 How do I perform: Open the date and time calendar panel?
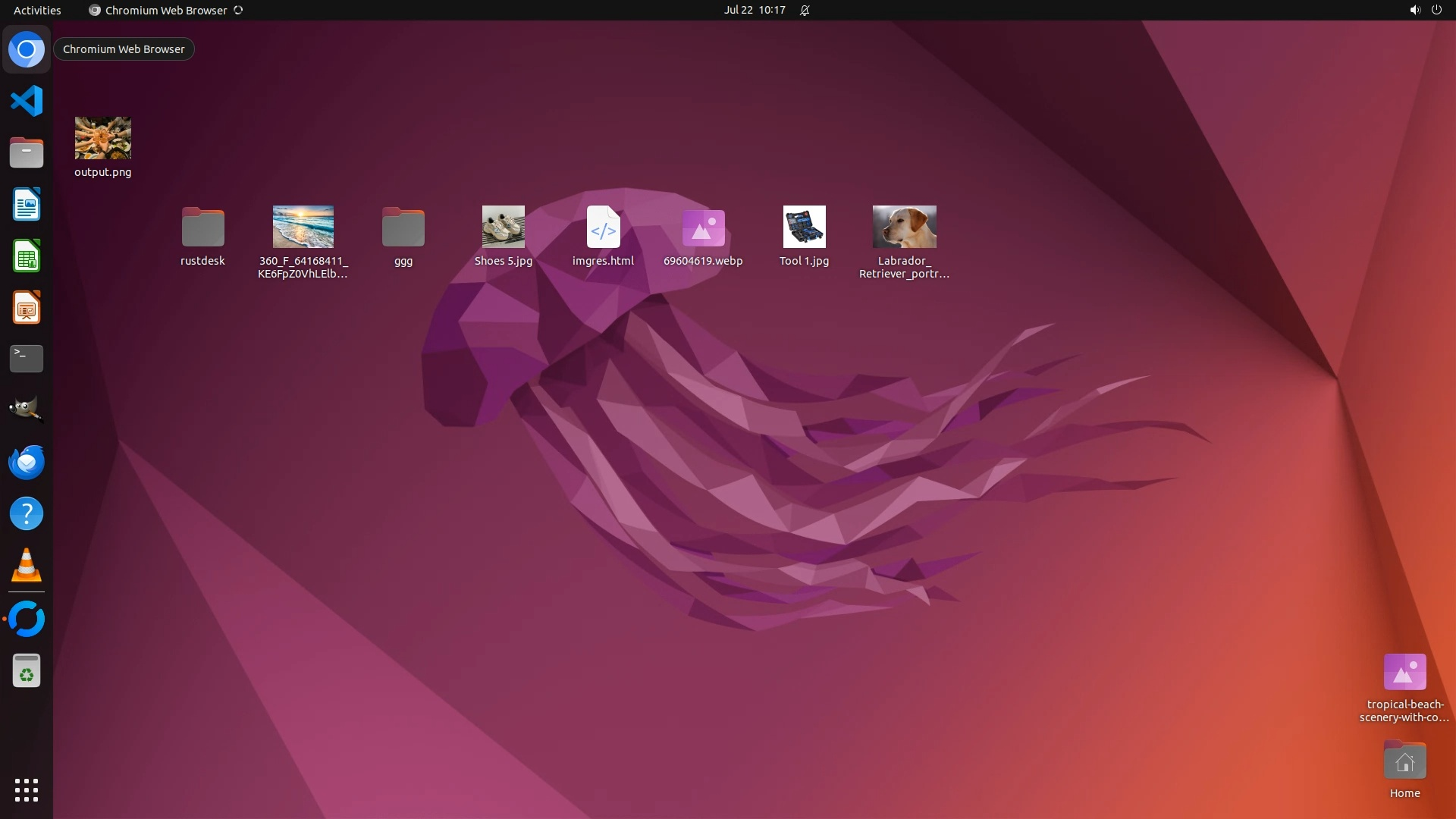(754, 10)
